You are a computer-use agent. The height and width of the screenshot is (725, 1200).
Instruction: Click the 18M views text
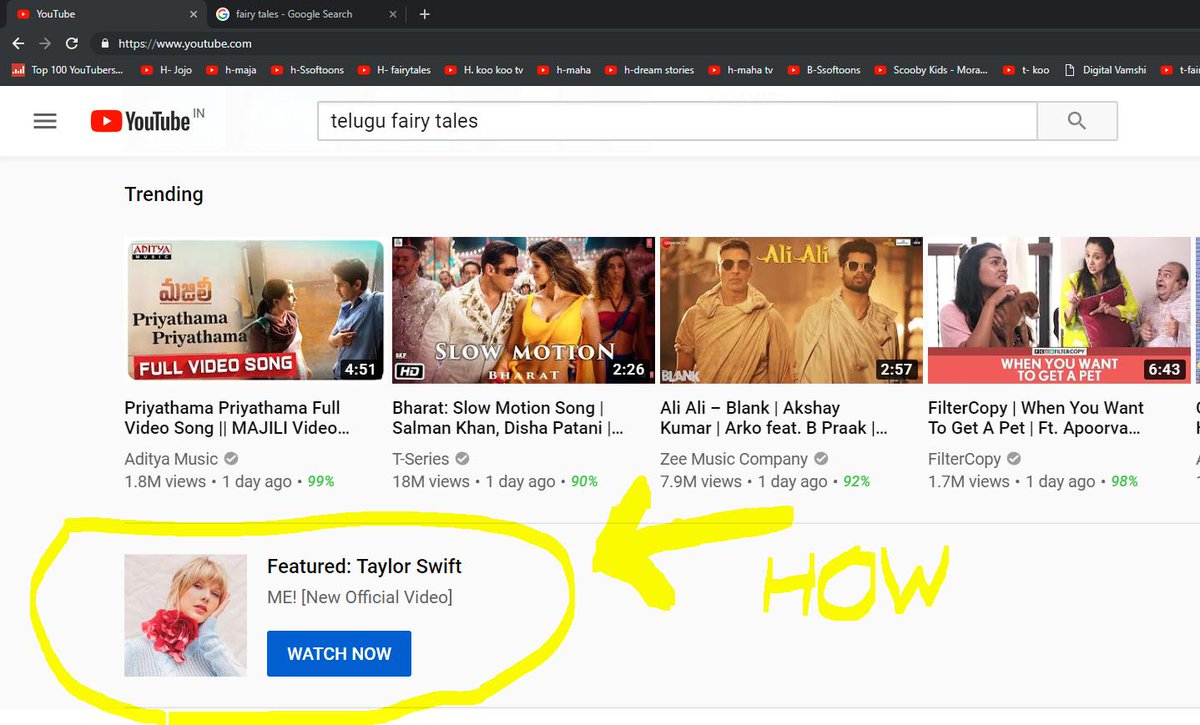431,482
